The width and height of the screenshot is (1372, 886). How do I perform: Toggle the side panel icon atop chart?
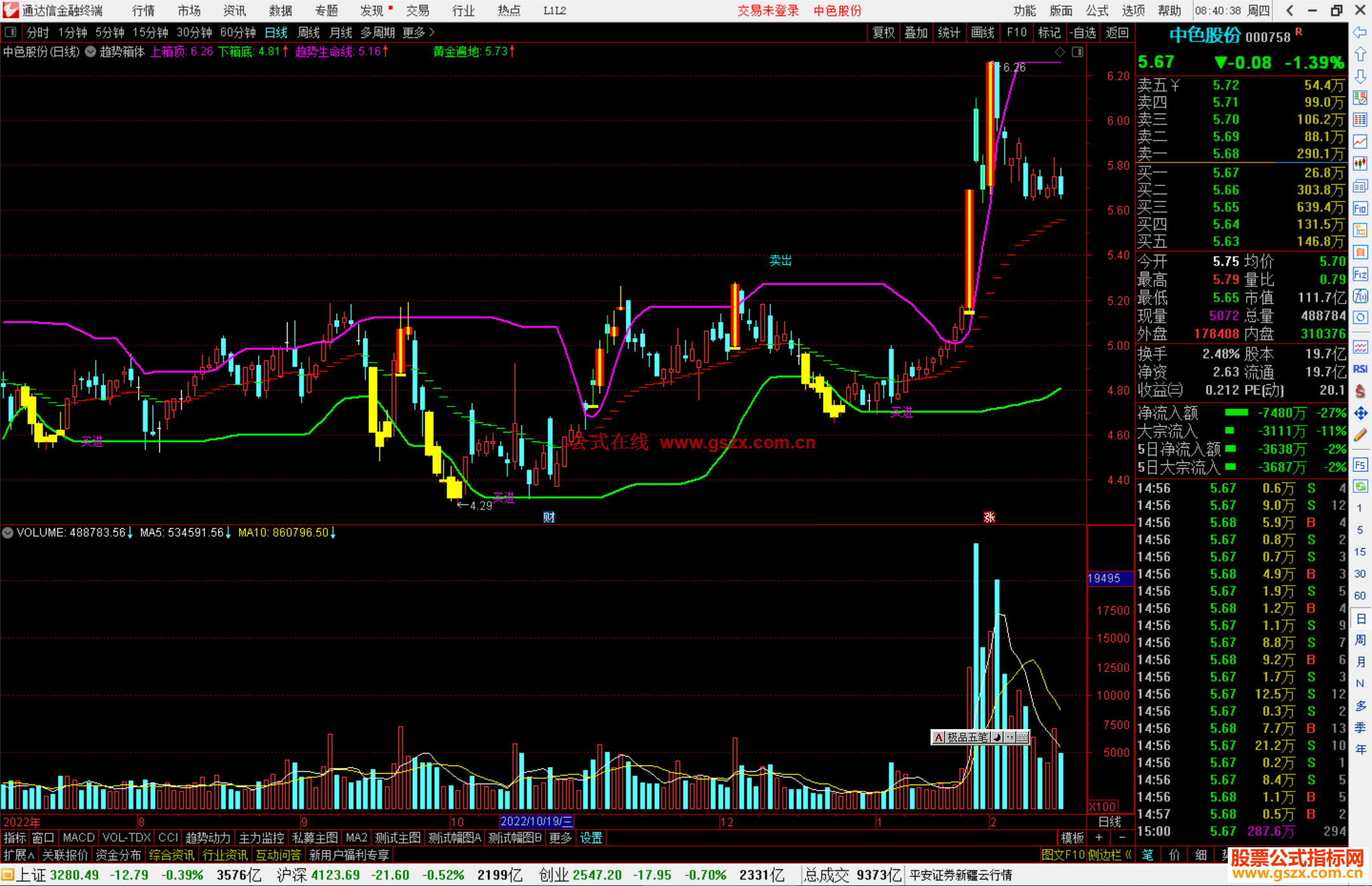[1077, 52]
